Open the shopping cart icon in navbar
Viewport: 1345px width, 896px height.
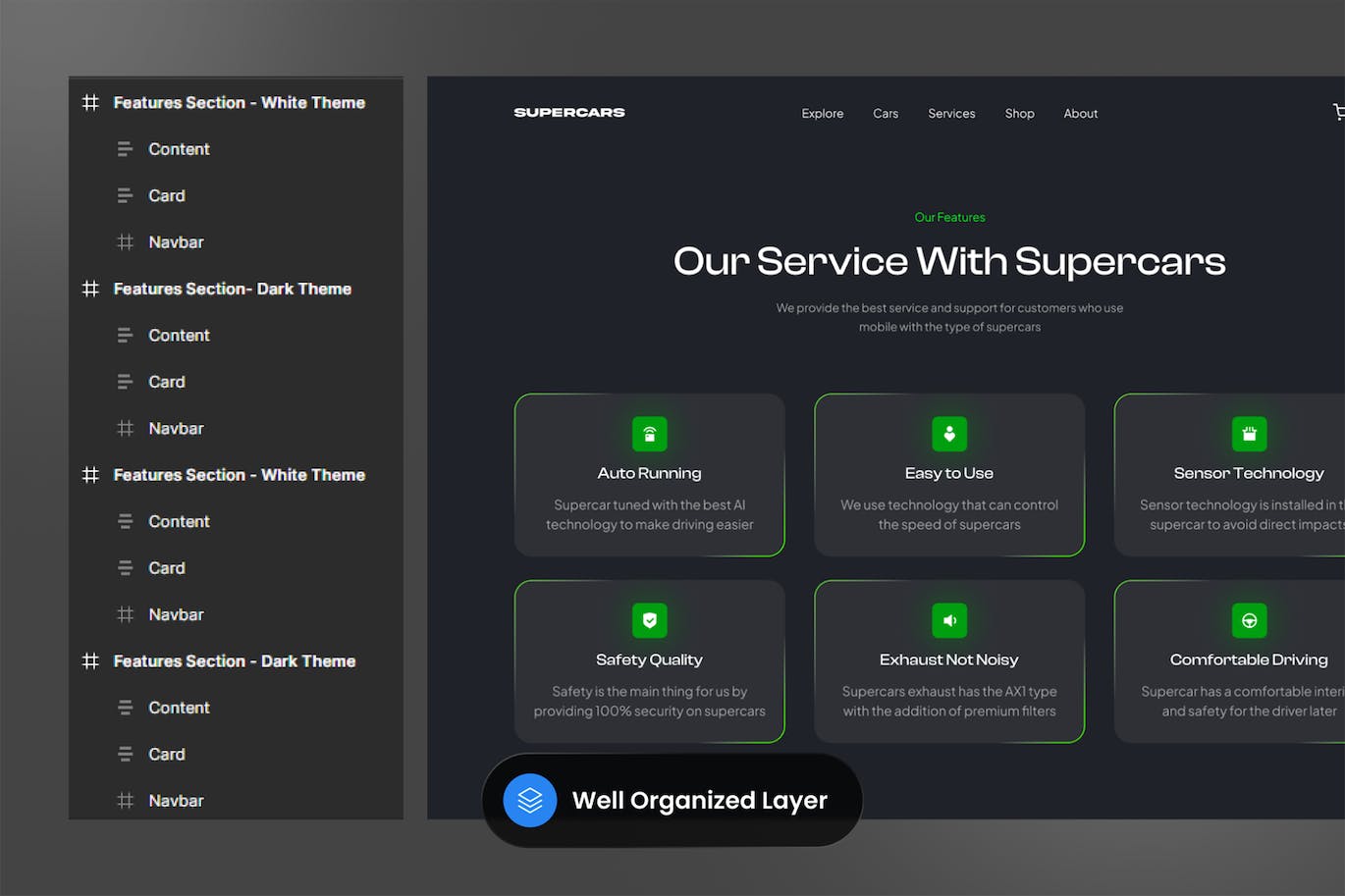[1338, 113]
